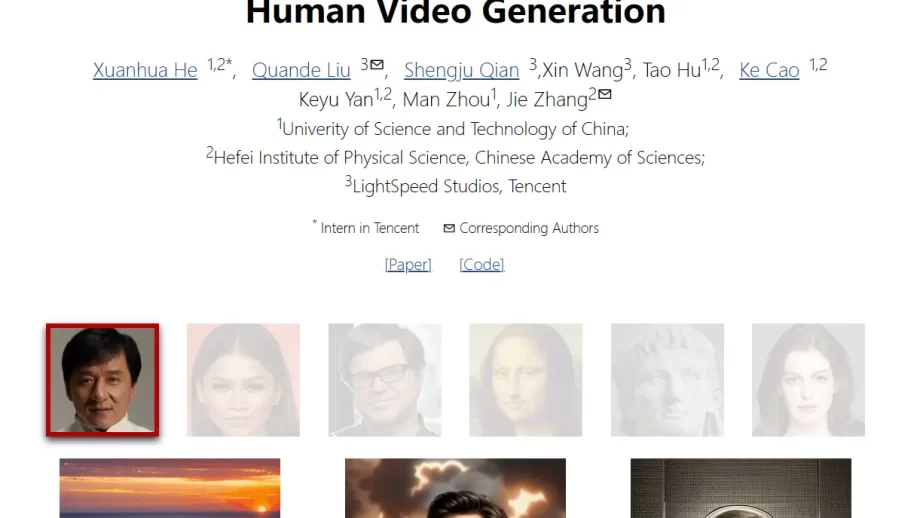Image resolution: width=920 pixels, height=518 pixels.
Task: Click envelope icon after Jie Zhang
Action: point(604,93)
